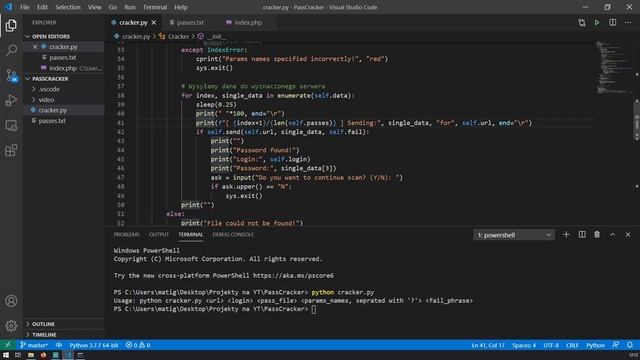Select Python 3.7.7 64-bit interpreter
The height and width of the screenshot is (360, 640).
pos(93,345)
